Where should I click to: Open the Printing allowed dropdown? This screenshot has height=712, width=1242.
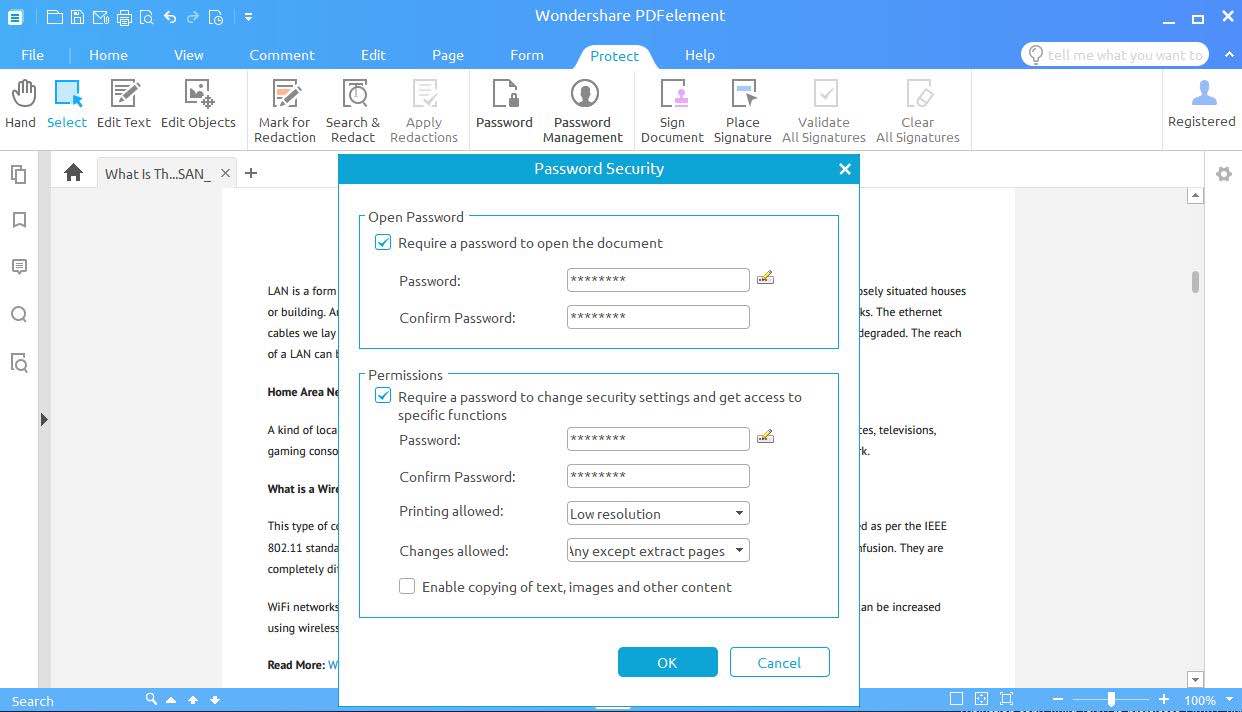click(x=658, y=514)
